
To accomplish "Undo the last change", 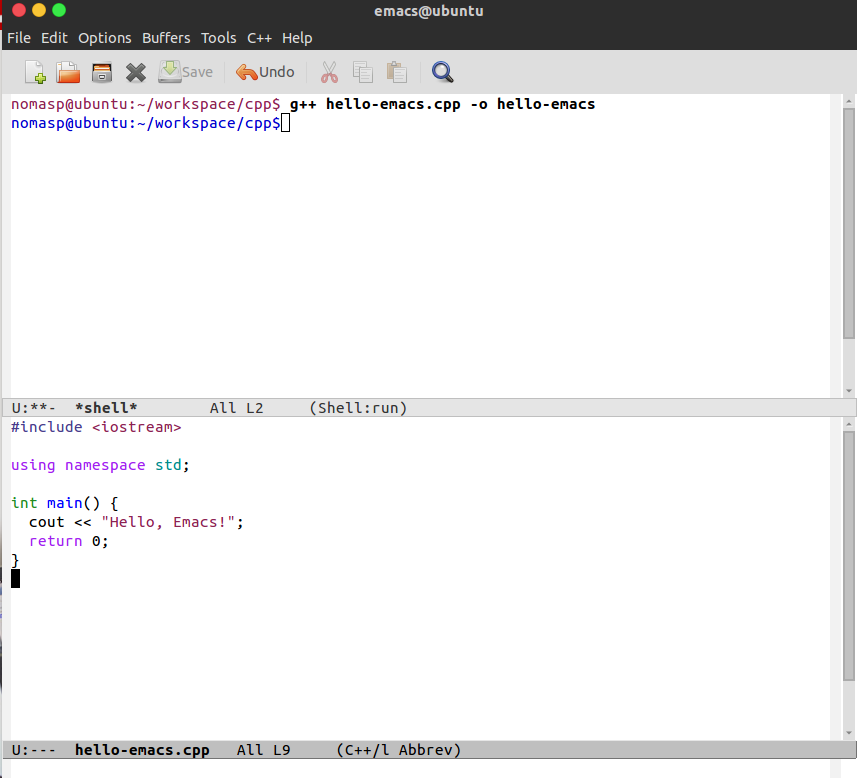I will [x=265, y=72].
